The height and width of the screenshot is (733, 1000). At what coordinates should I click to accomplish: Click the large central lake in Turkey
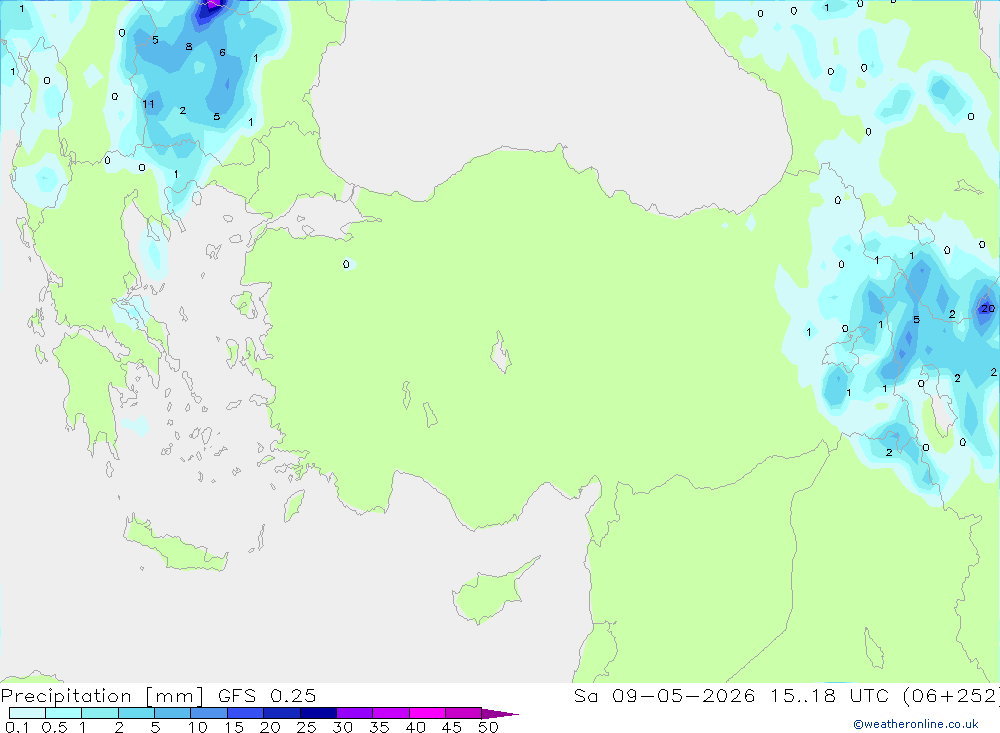(x=501, y=353)
